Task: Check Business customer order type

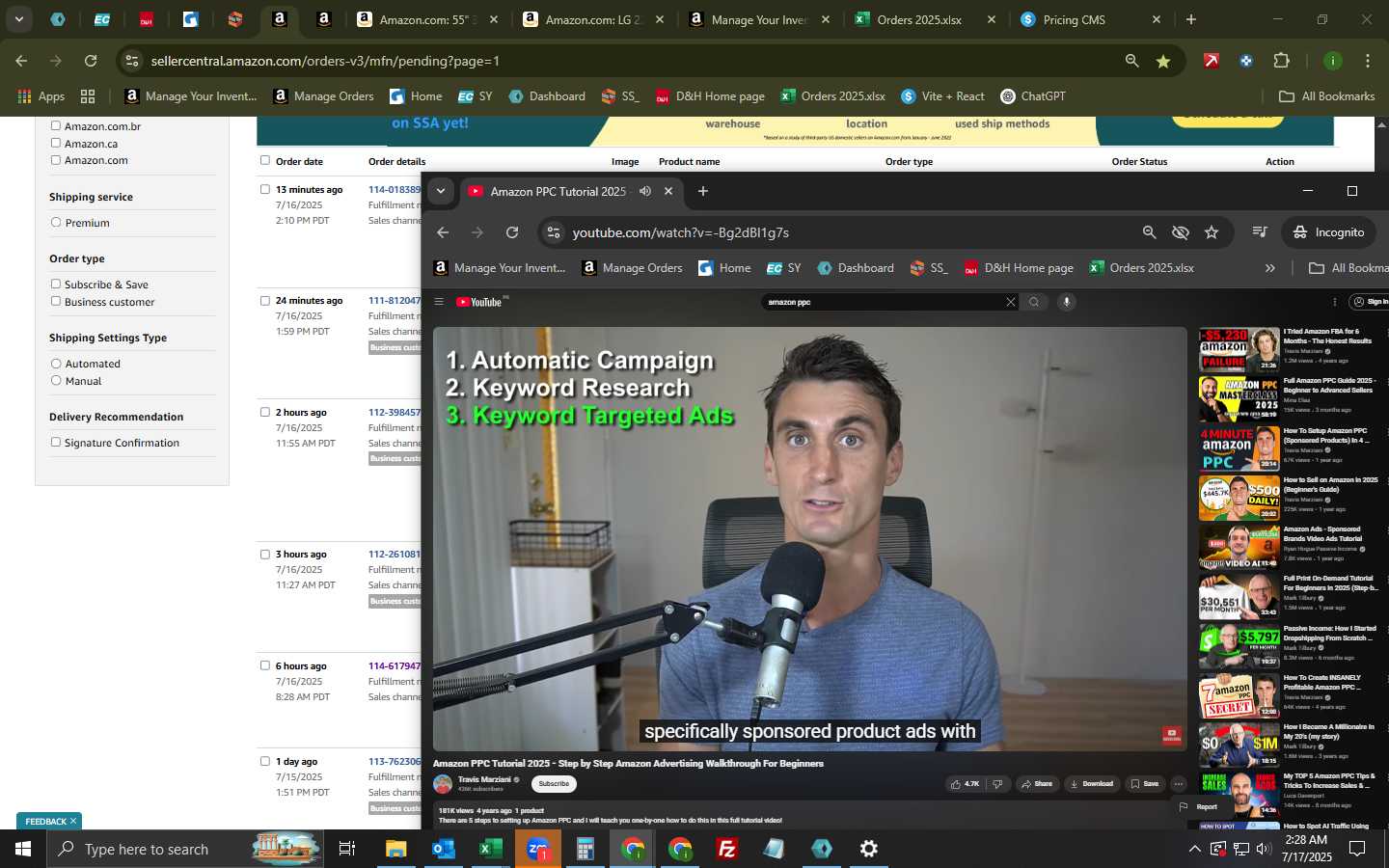Action: coord(56,301)
